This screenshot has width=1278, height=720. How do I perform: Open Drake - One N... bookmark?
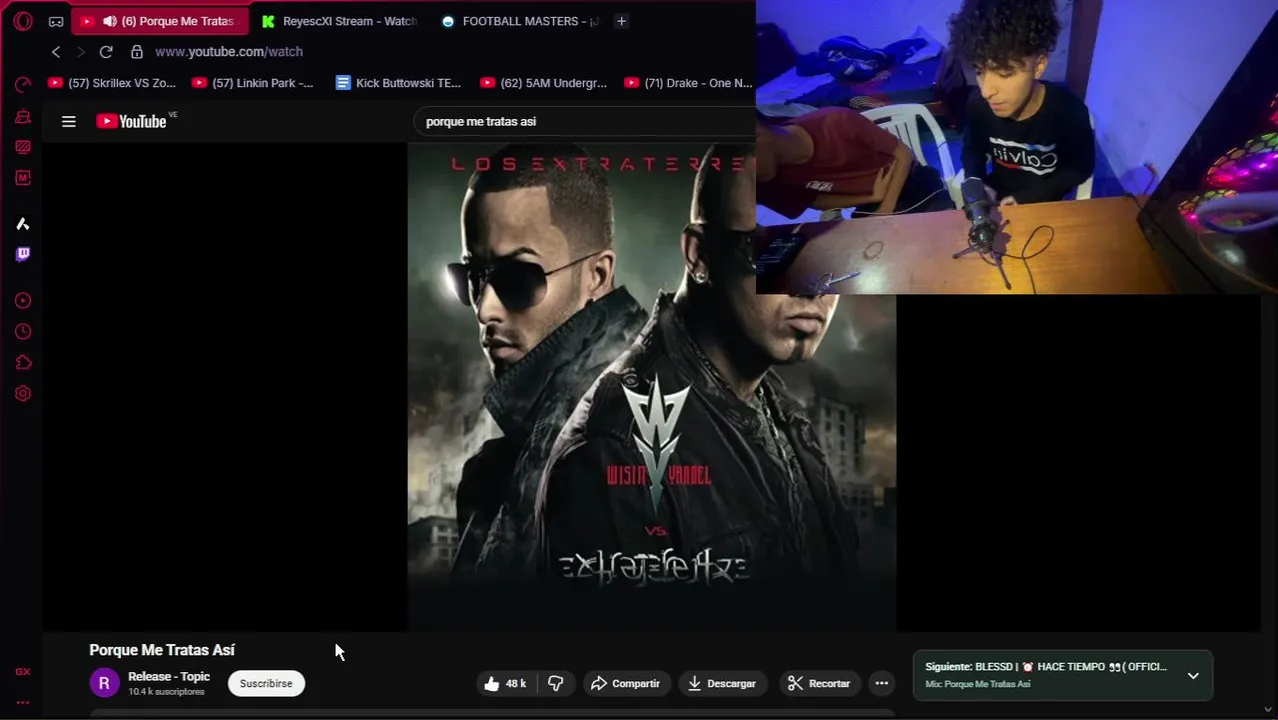tap(688, 83)
